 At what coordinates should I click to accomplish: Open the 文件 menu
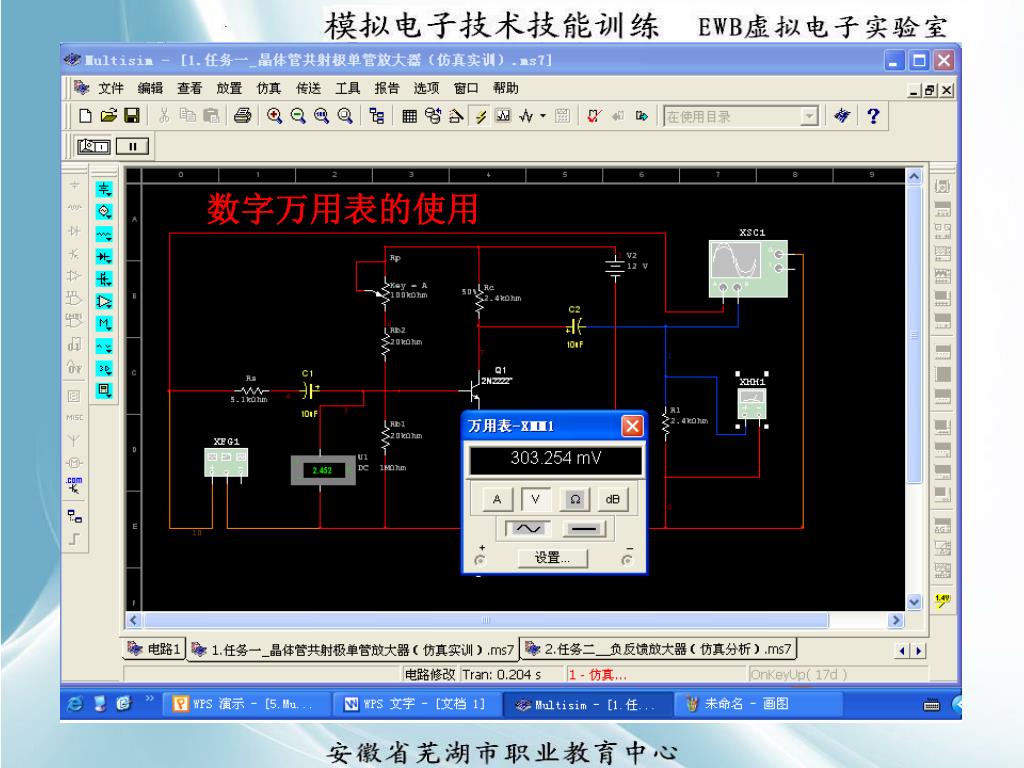click(x=111, y=88)
